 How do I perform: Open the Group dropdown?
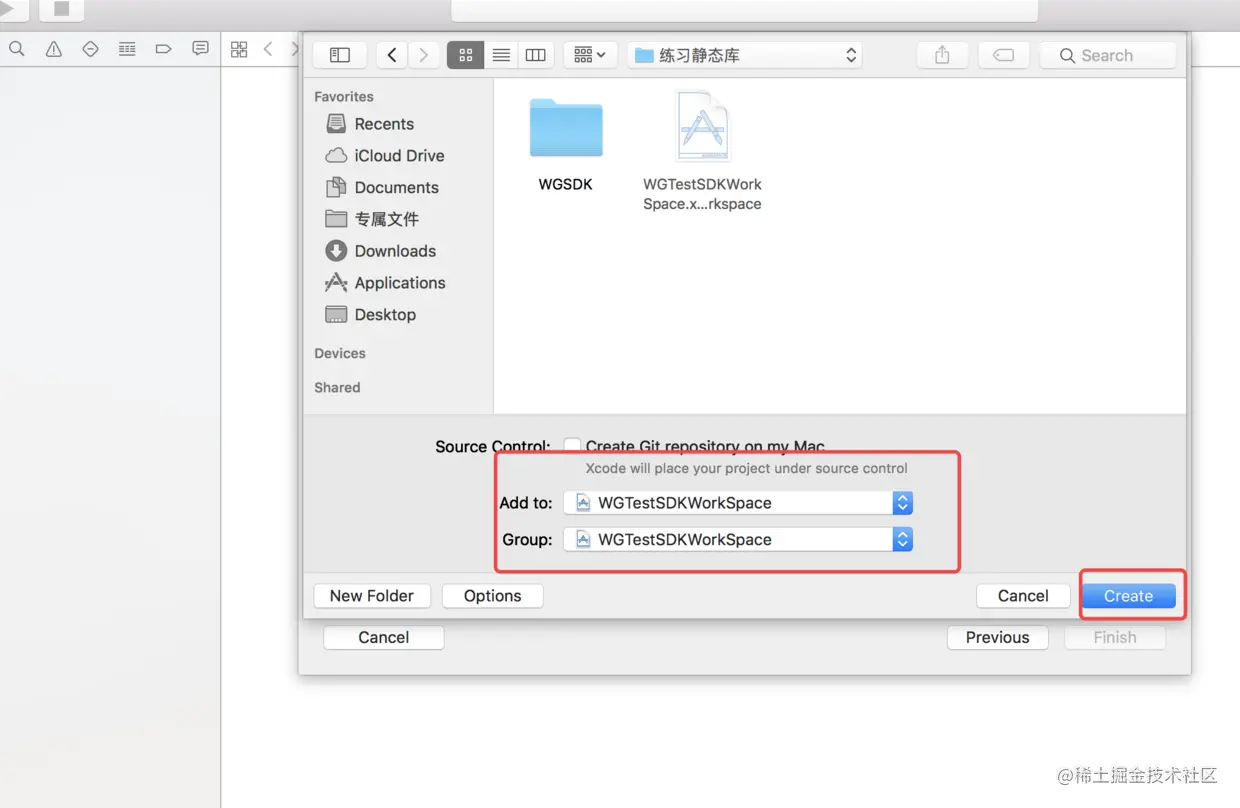[738, 539]
